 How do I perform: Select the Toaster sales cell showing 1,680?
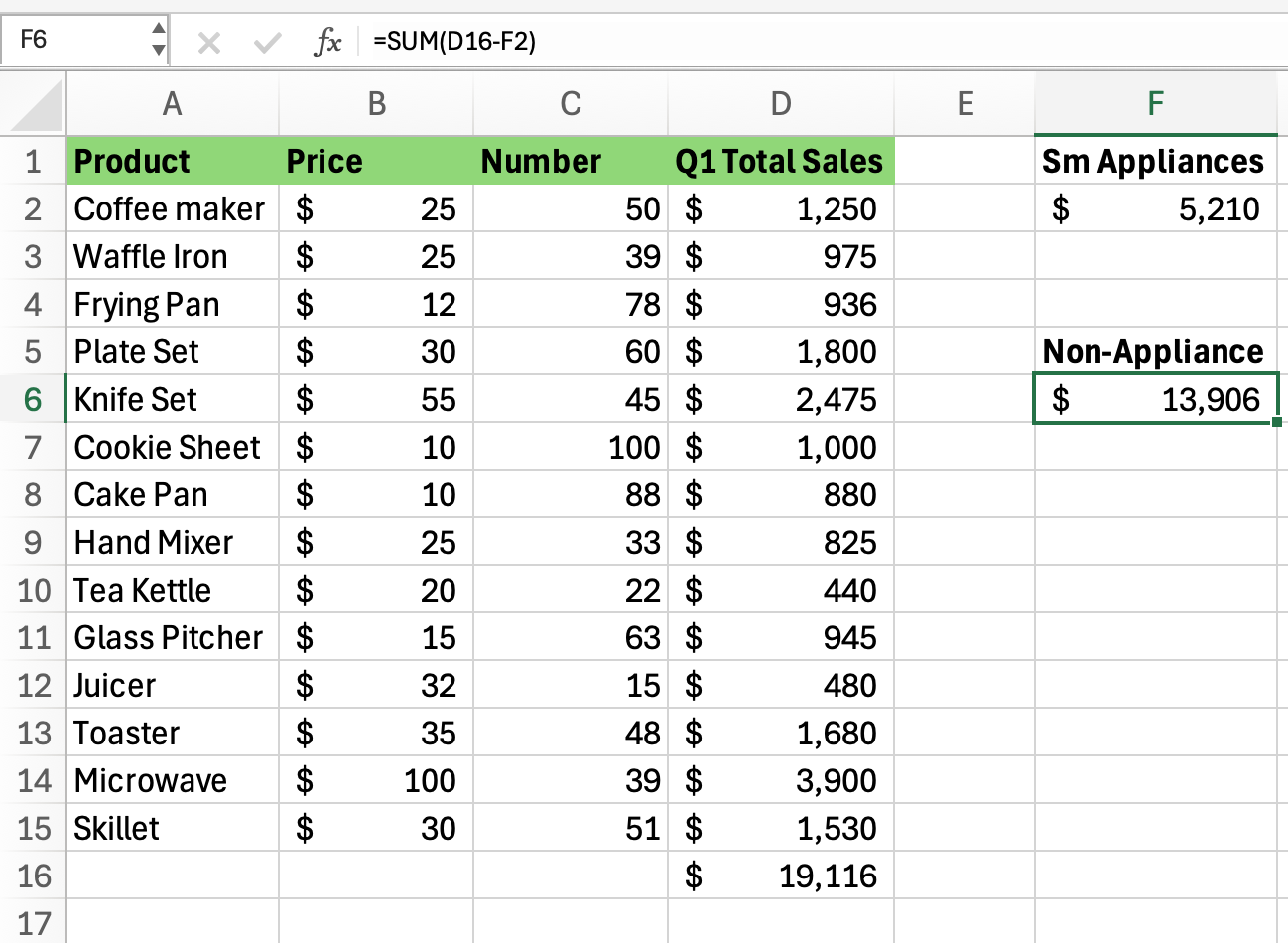[x=781, y=733]
